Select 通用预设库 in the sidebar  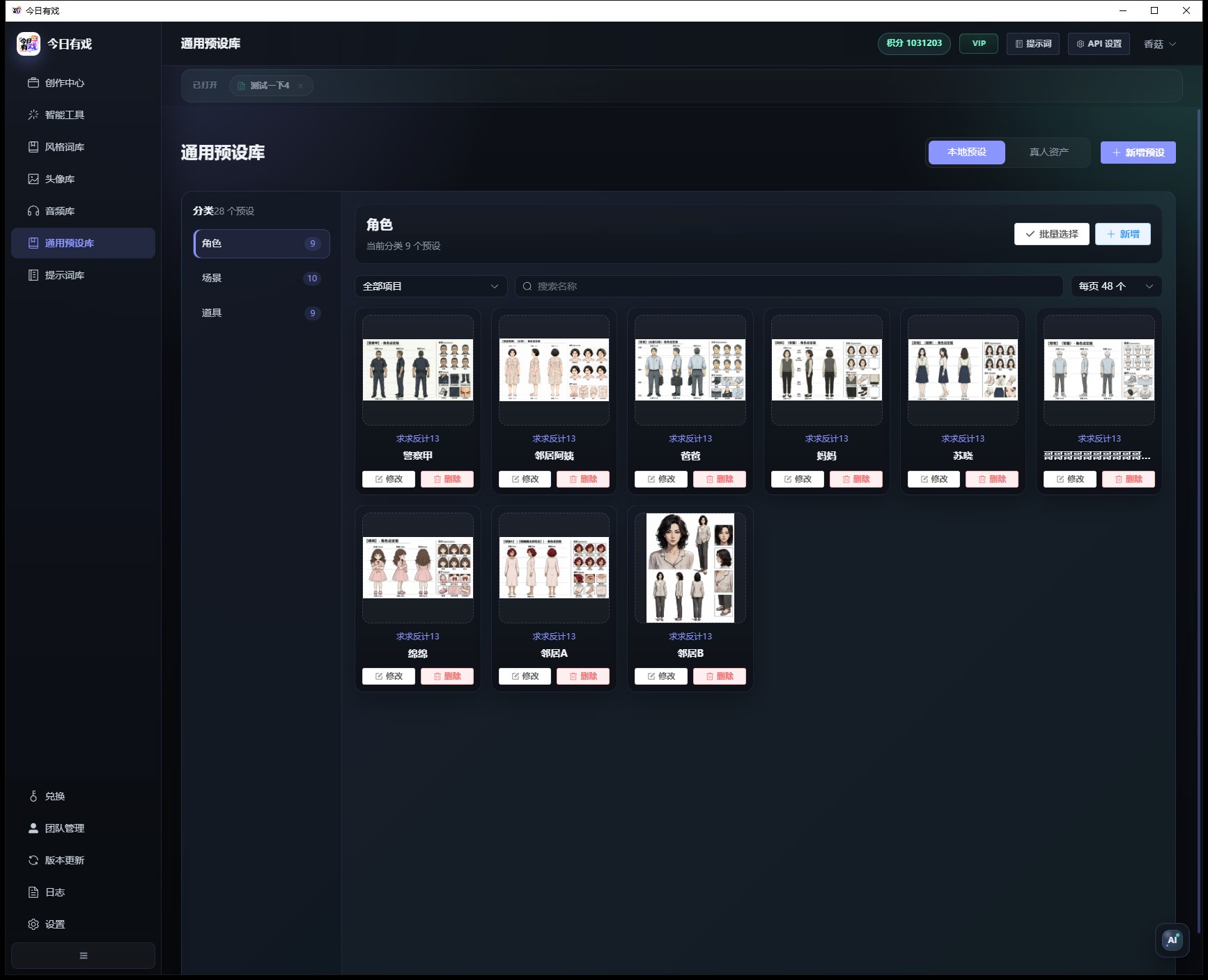83,243
